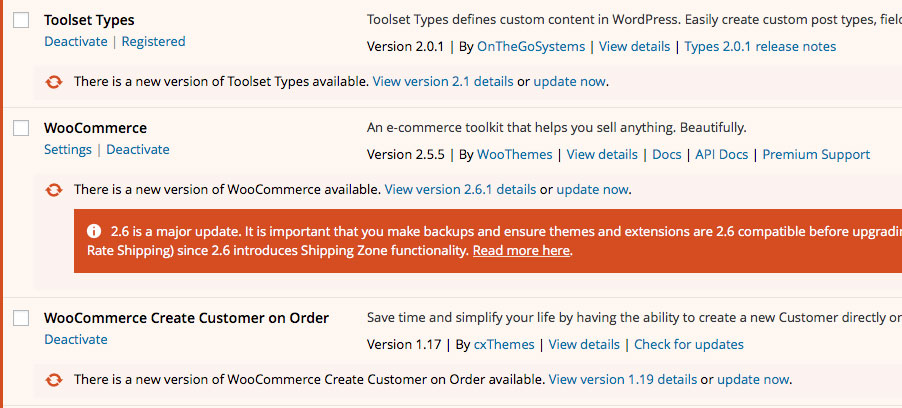This screenshot has width=902, height=408.
Task: Open the WooCommerce API Docs link
Action: (x=721, y=155)
